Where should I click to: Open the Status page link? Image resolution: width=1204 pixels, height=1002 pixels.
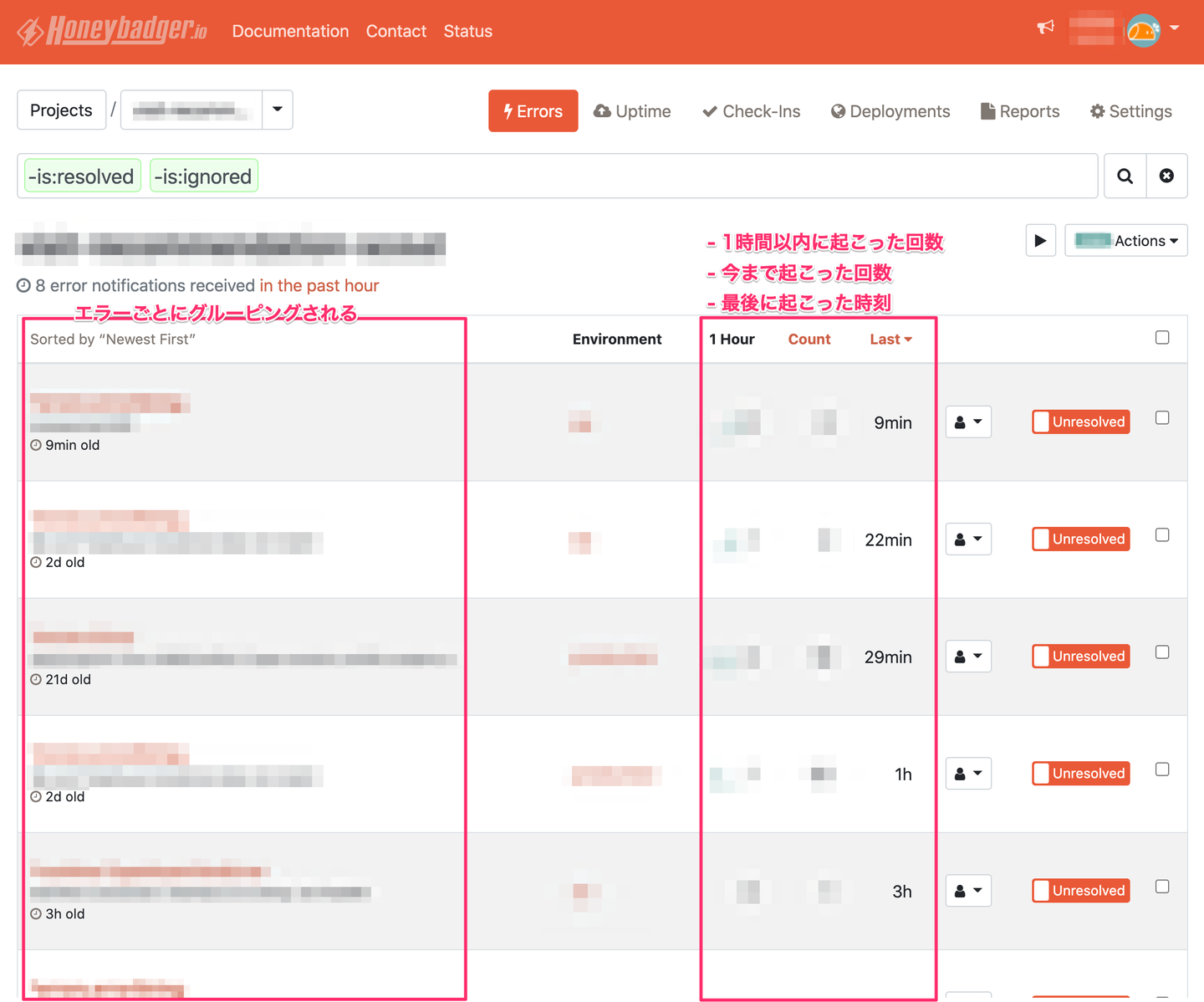(468, 31)
